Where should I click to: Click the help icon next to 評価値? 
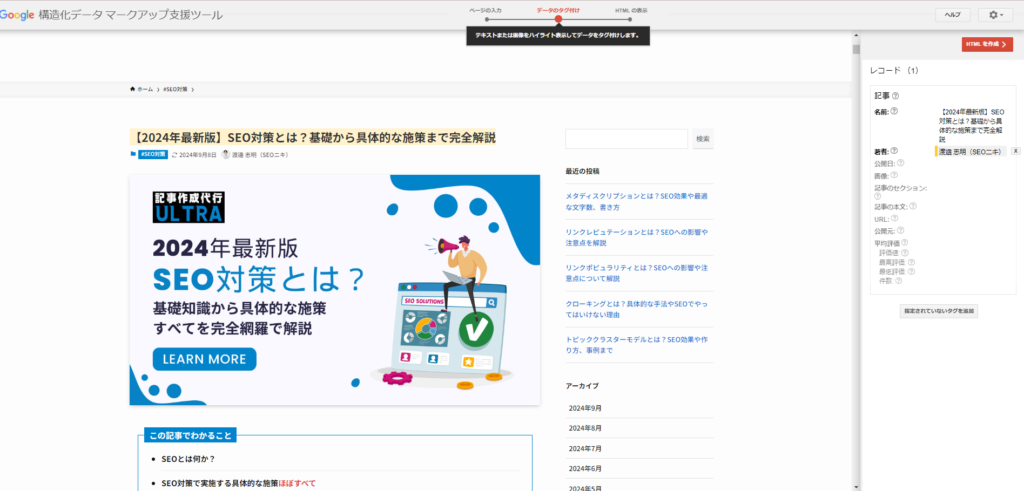tap(905, 253)
